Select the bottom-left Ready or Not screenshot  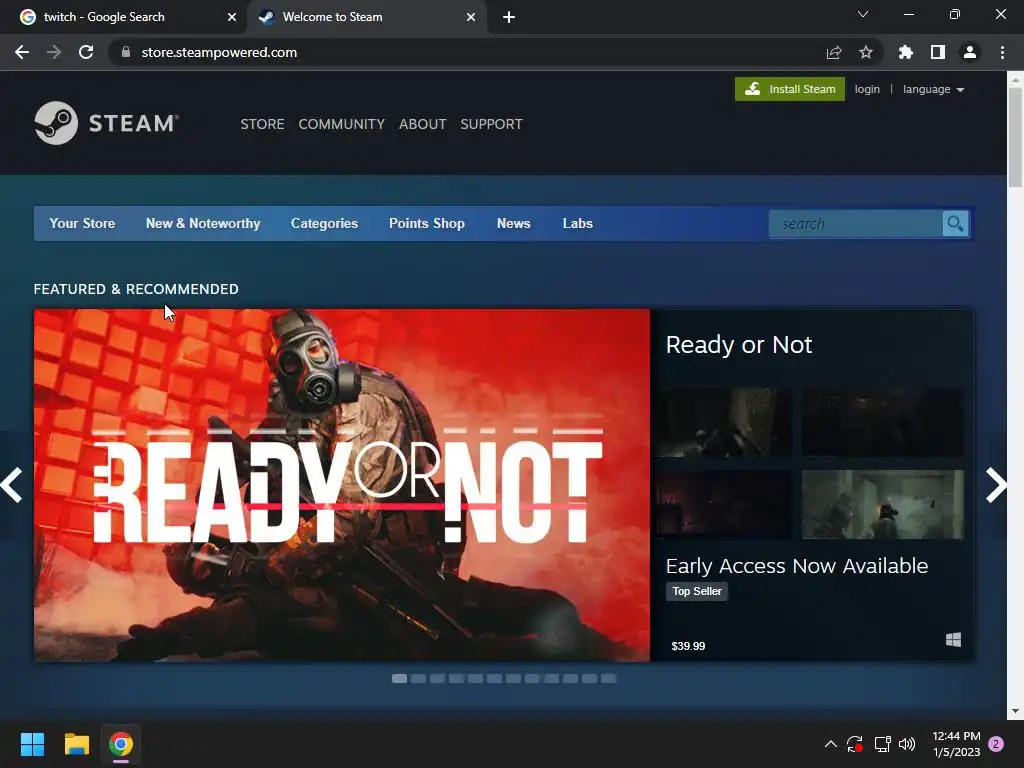[723, 504]
